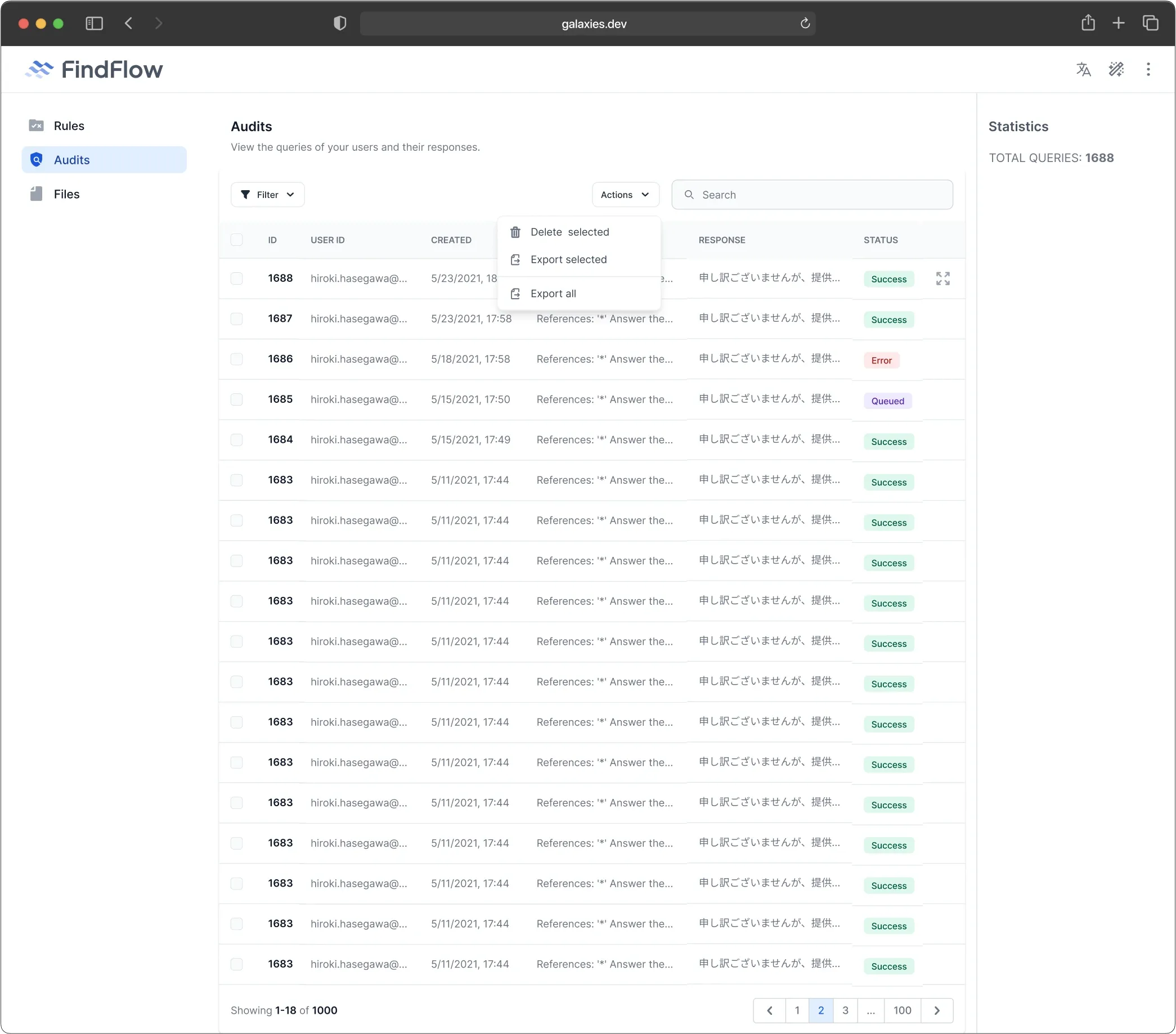Go to page 100 in the pagination
This screenshot has height=1034, width=1176.
pyautogui.click(x=902, y=1010)
